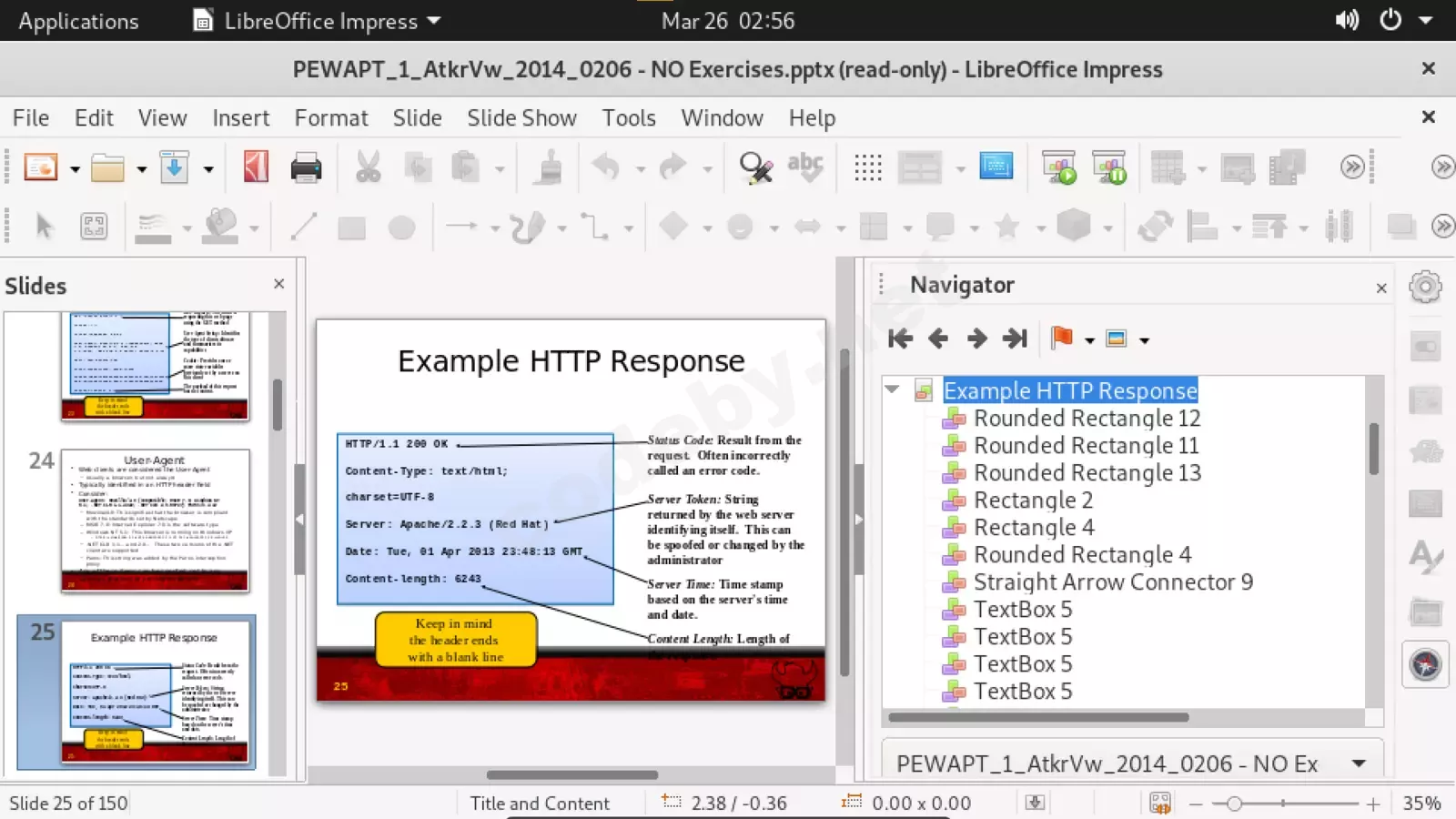Screen dimensions: 1456x819
Task: Print the presentation via the printer icon
Action: point(306,167)
